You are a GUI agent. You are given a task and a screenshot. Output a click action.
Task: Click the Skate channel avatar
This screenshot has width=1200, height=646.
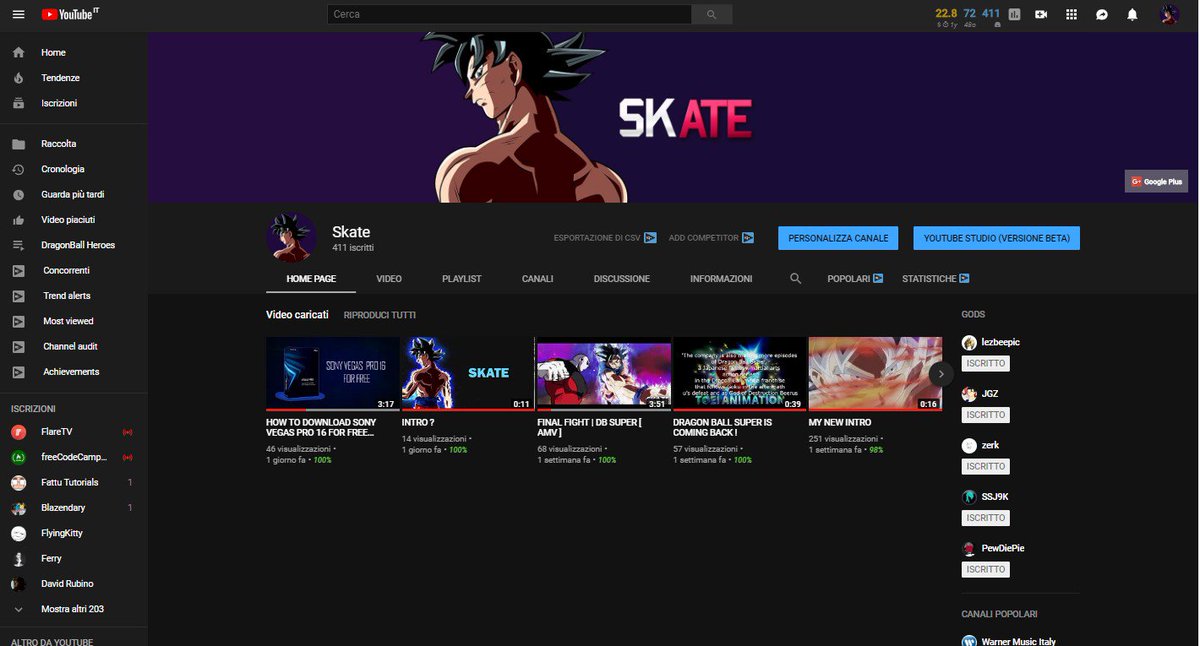(x=292, y=238)
